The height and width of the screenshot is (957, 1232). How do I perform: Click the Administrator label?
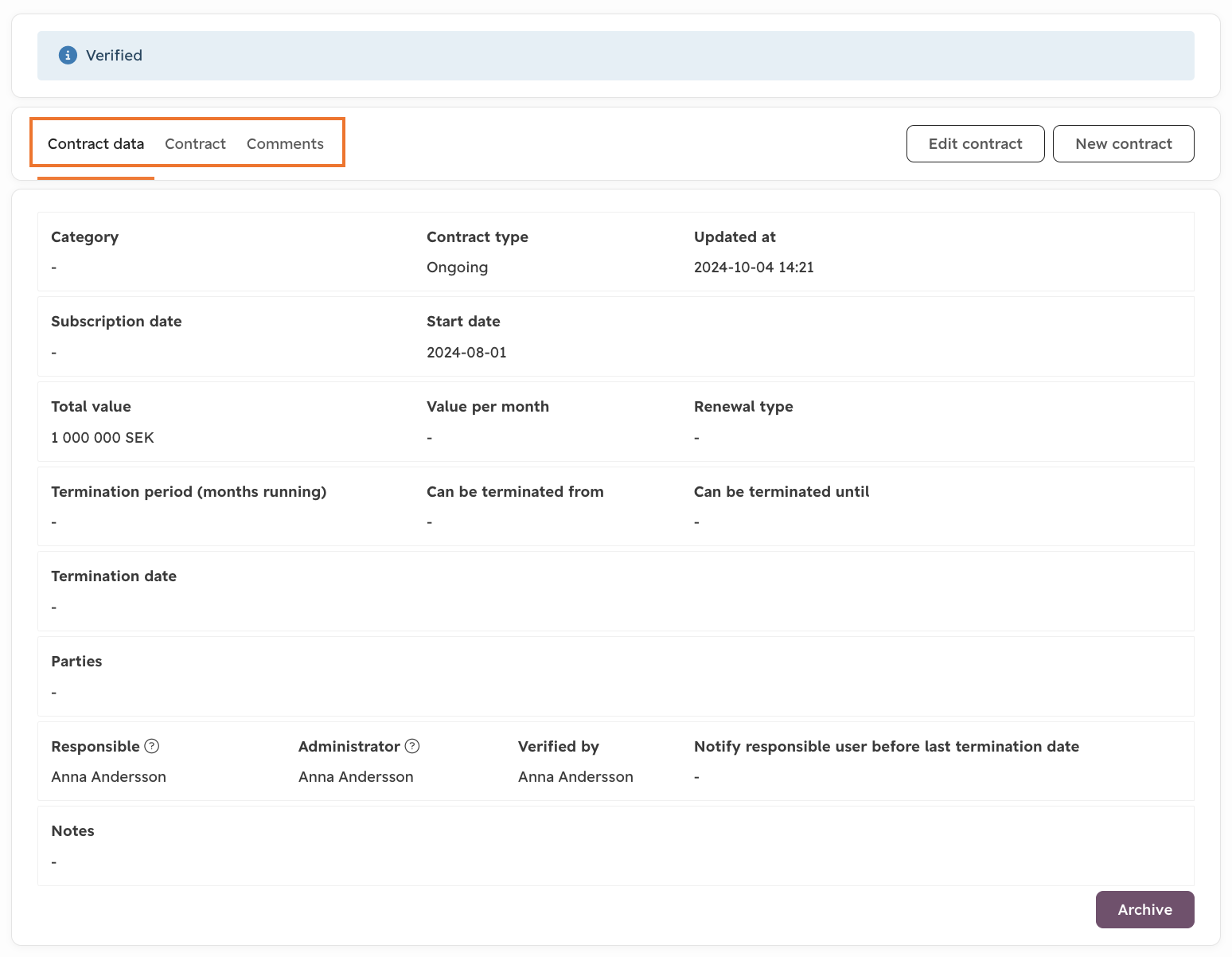click(349, 747)
